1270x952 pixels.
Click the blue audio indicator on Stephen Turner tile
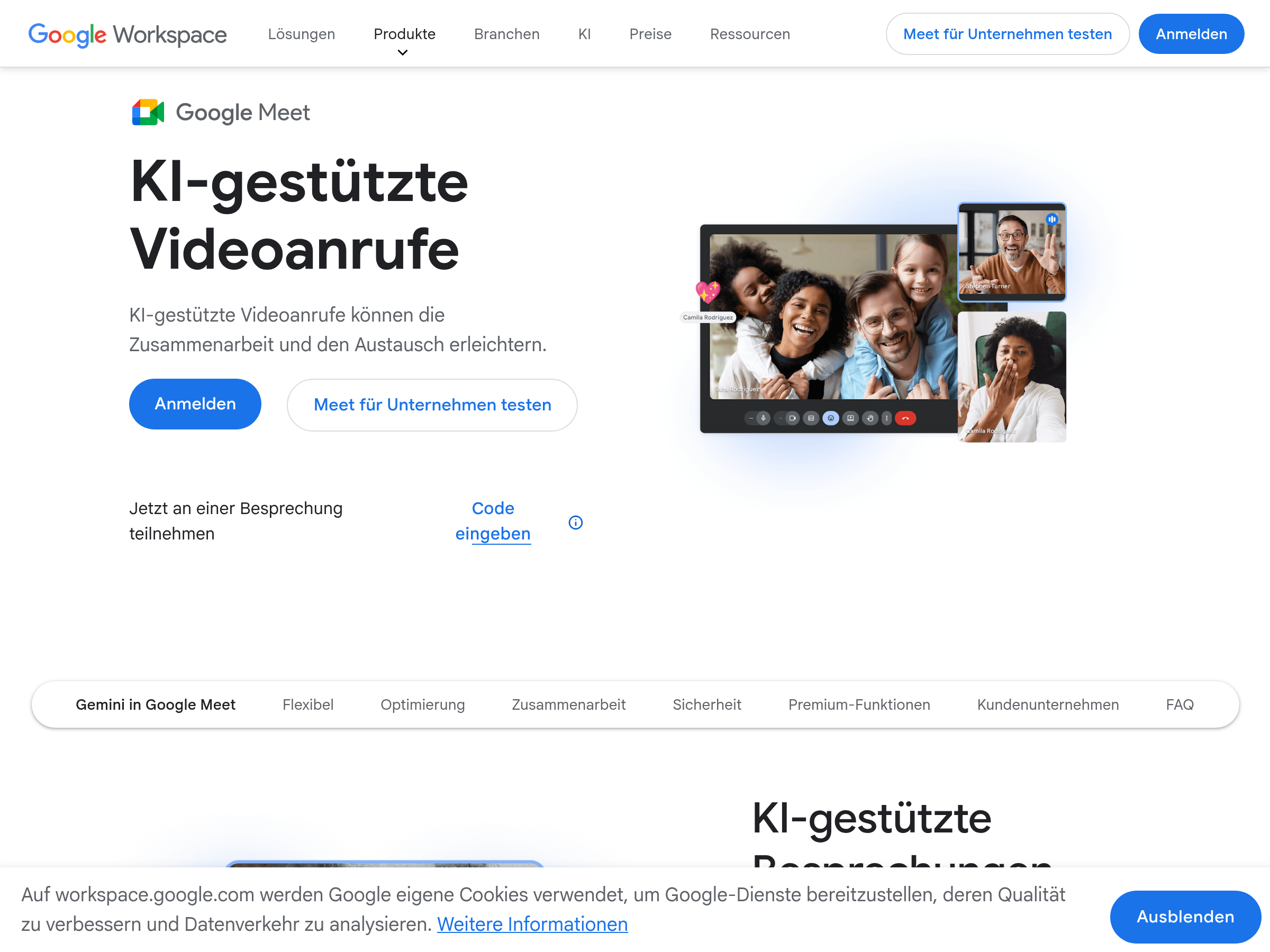(x=1052, y=219)
